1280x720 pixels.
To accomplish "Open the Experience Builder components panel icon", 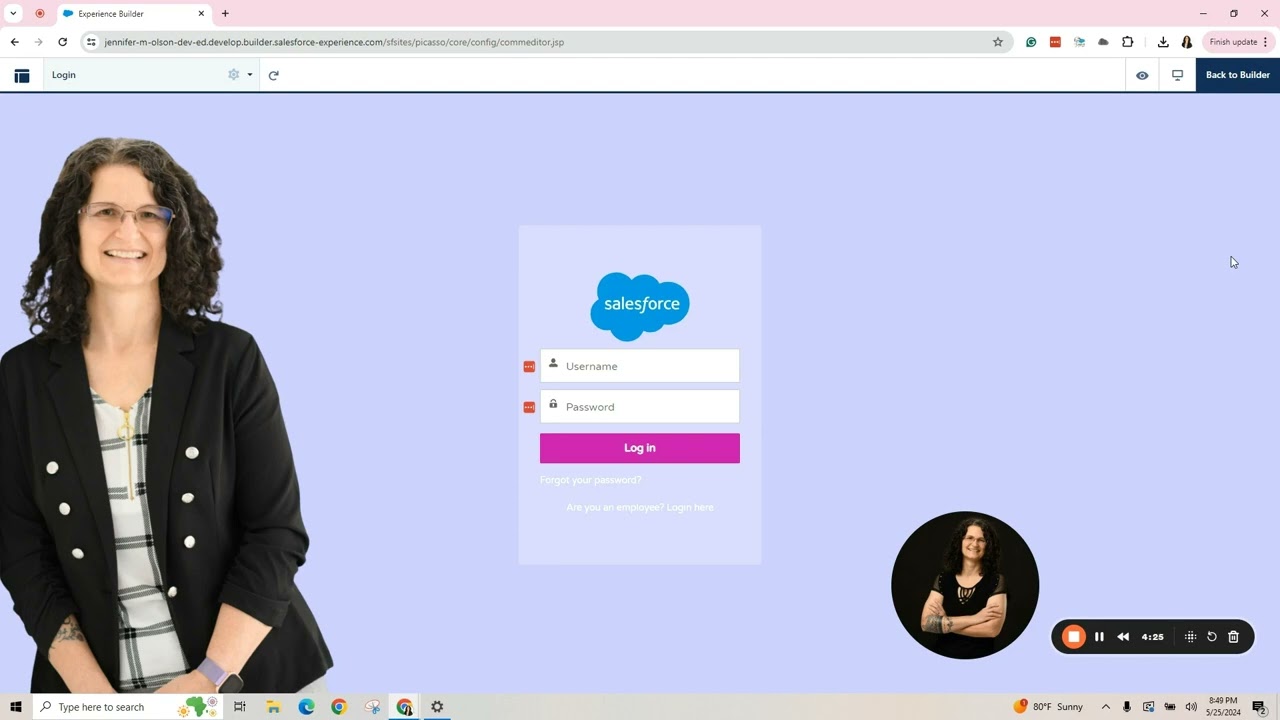I will (x=22, y=75).
